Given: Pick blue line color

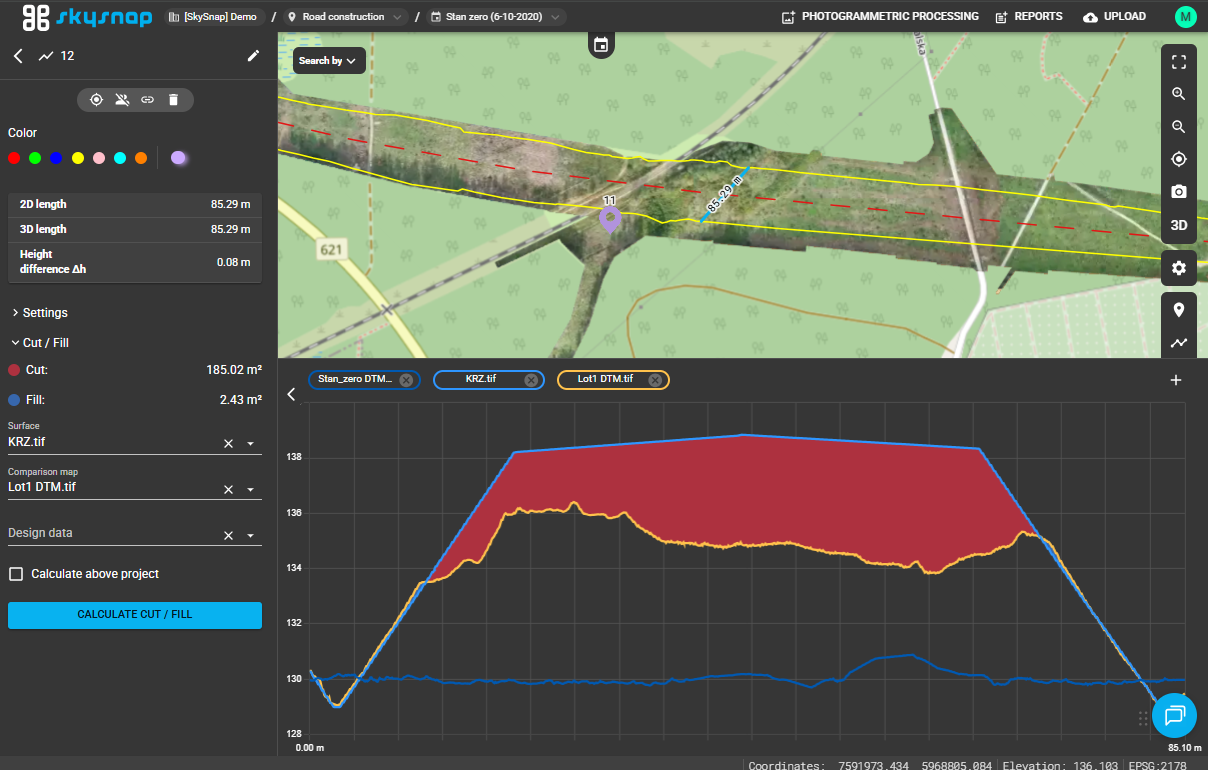Looking at the screenshot, I should 56,158.
